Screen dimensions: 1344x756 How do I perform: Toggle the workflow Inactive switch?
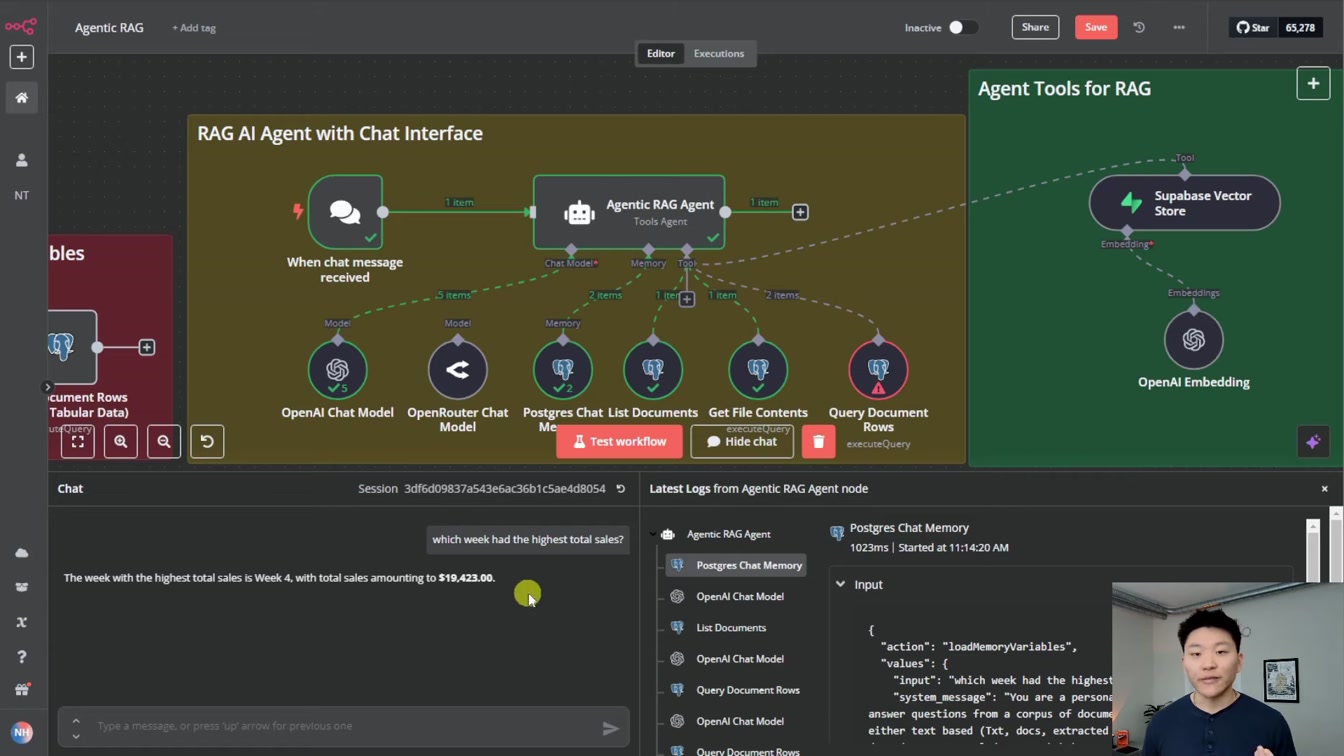pyautogui.click(x=962, y=28)
